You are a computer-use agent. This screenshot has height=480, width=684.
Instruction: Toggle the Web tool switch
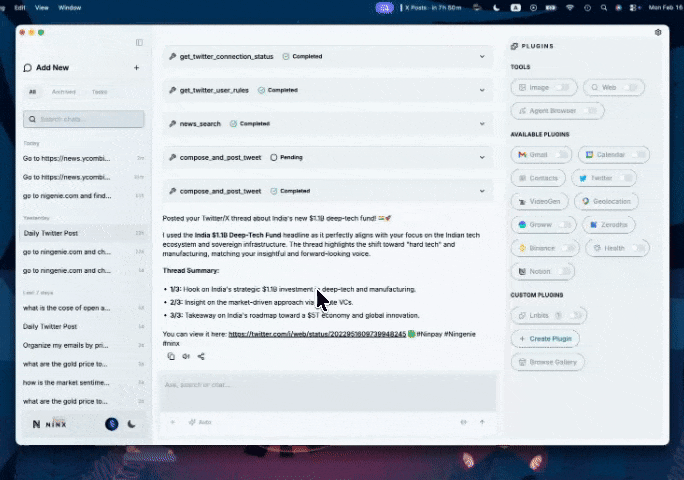pos(631,87)
